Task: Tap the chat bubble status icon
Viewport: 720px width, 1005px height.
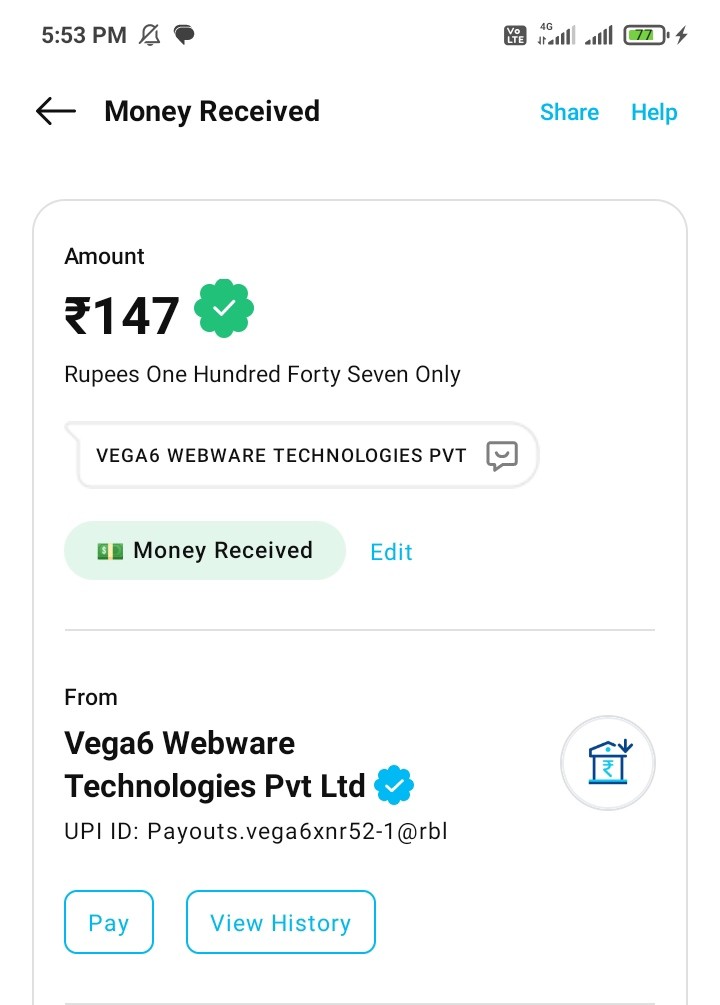Action: point(184,36)
